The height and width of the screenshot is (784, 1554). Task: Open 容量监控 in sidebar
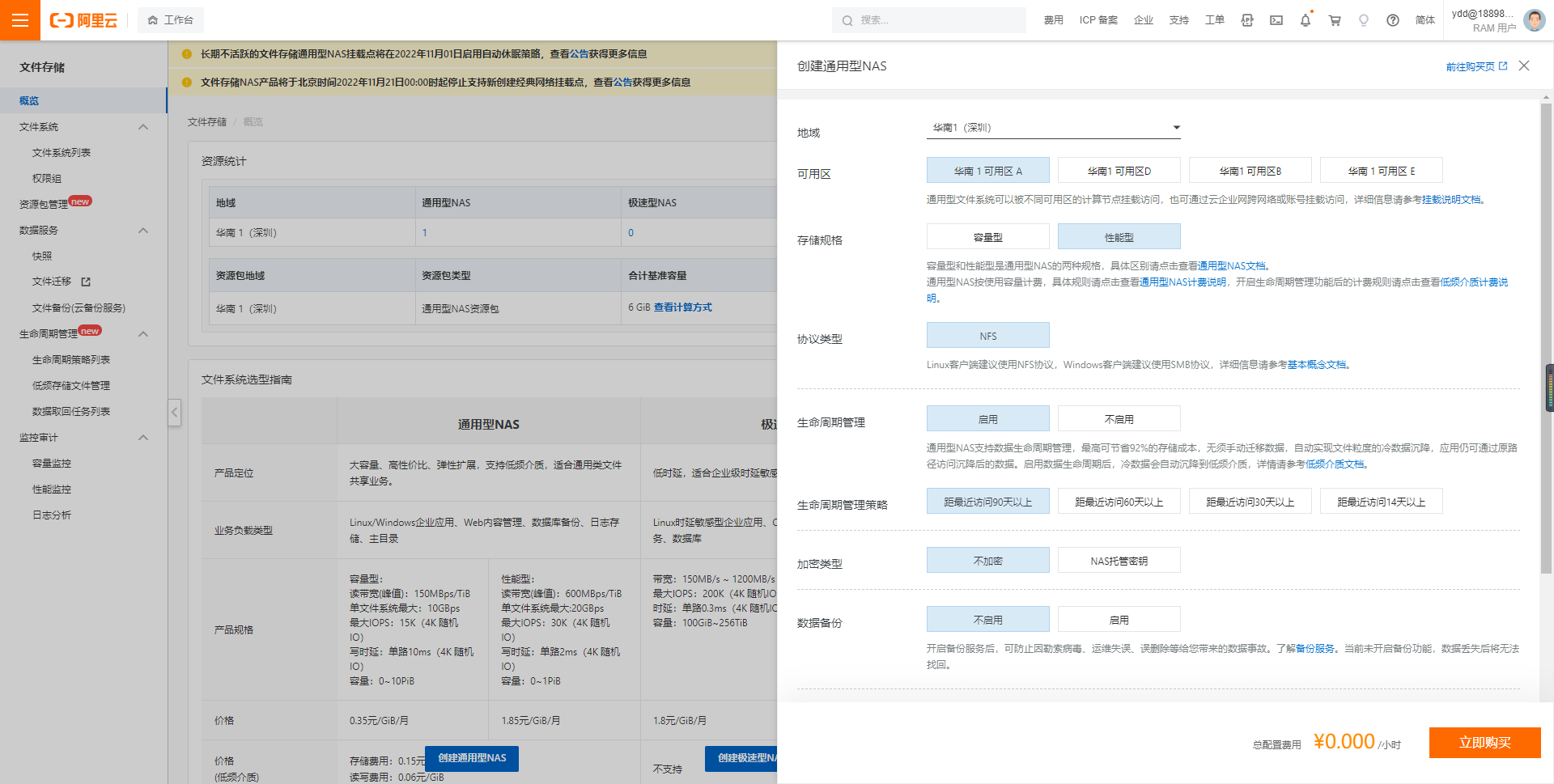click(52, 464)
